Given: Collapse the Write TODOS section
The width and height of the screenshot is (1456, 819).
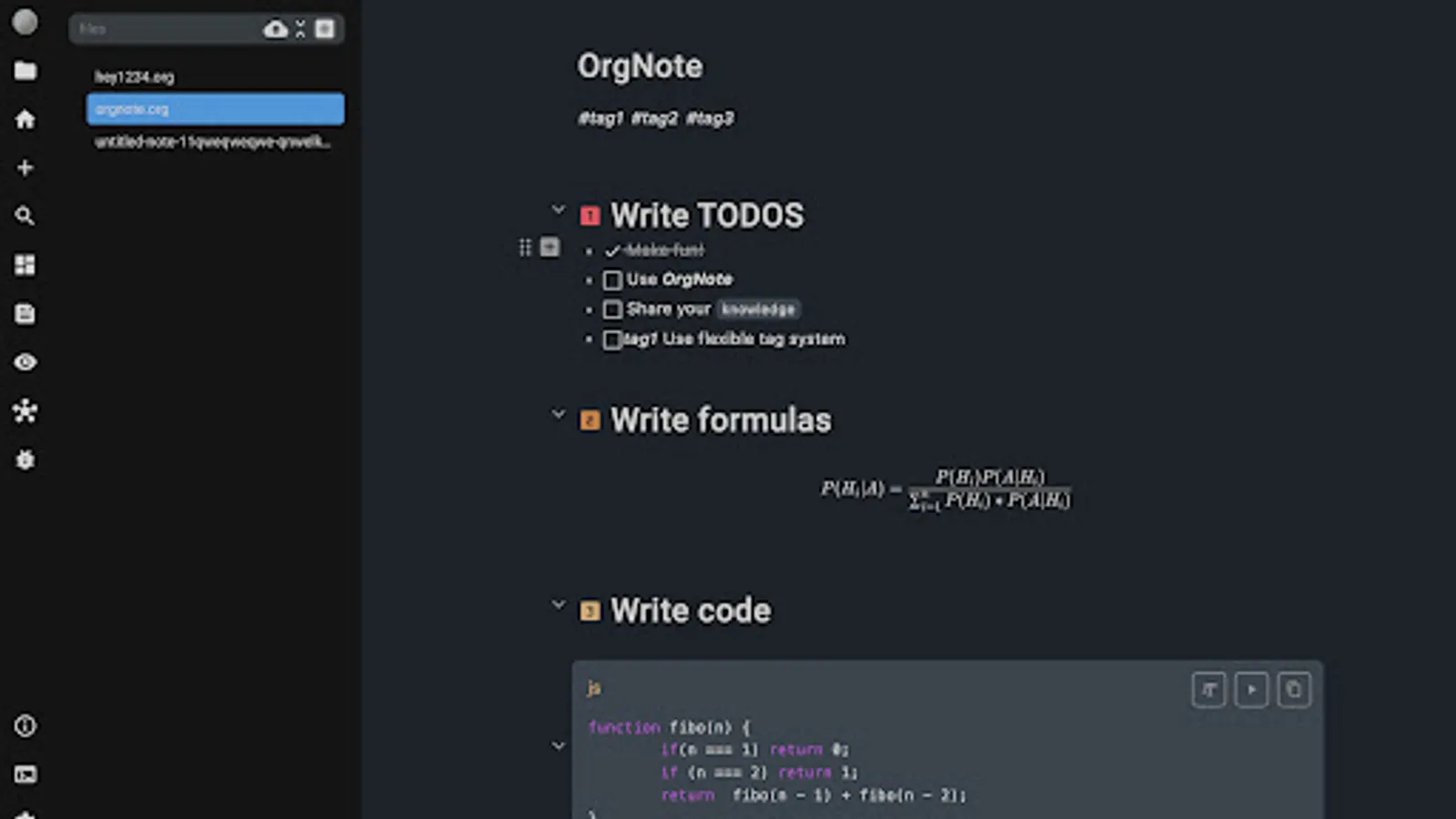Looking at the screenshot, I should point(558,208).
